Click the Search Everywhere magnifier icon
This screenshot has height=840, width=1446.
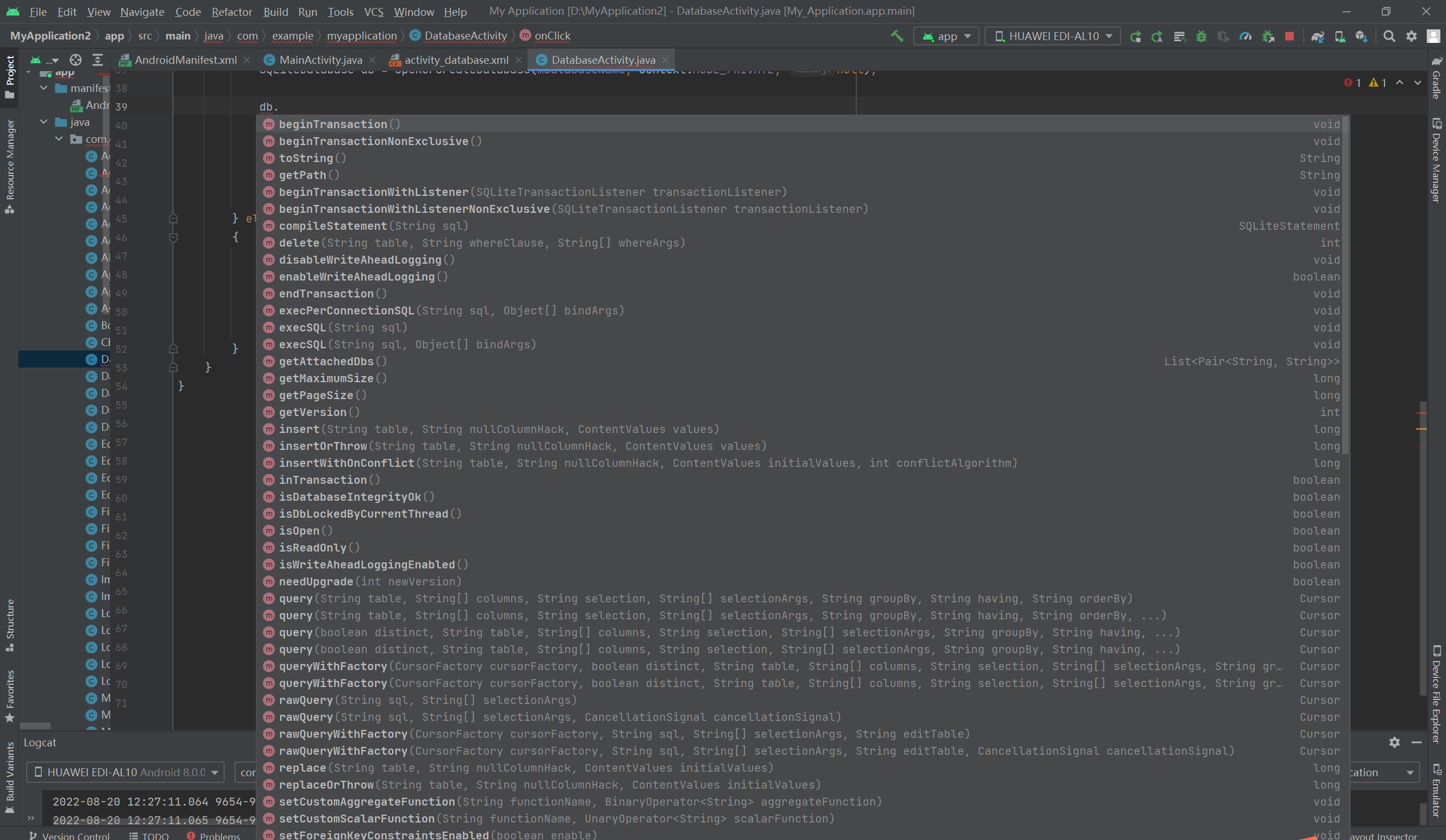pyautogui.click(x=1388, y=36)
